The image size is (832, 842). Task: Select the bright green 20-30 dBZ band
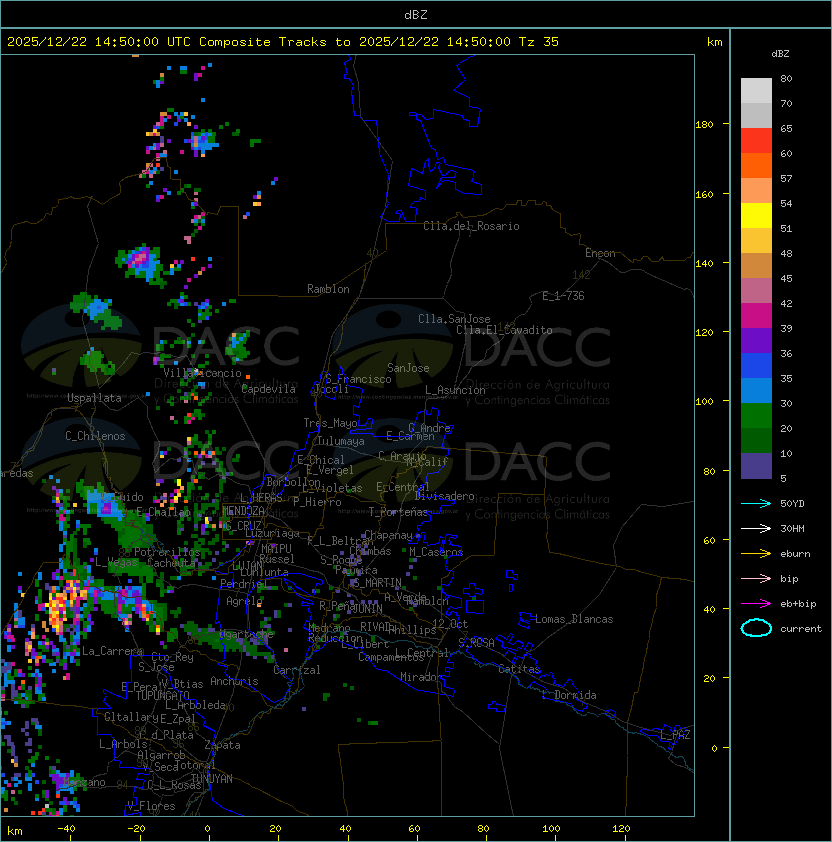756,416
